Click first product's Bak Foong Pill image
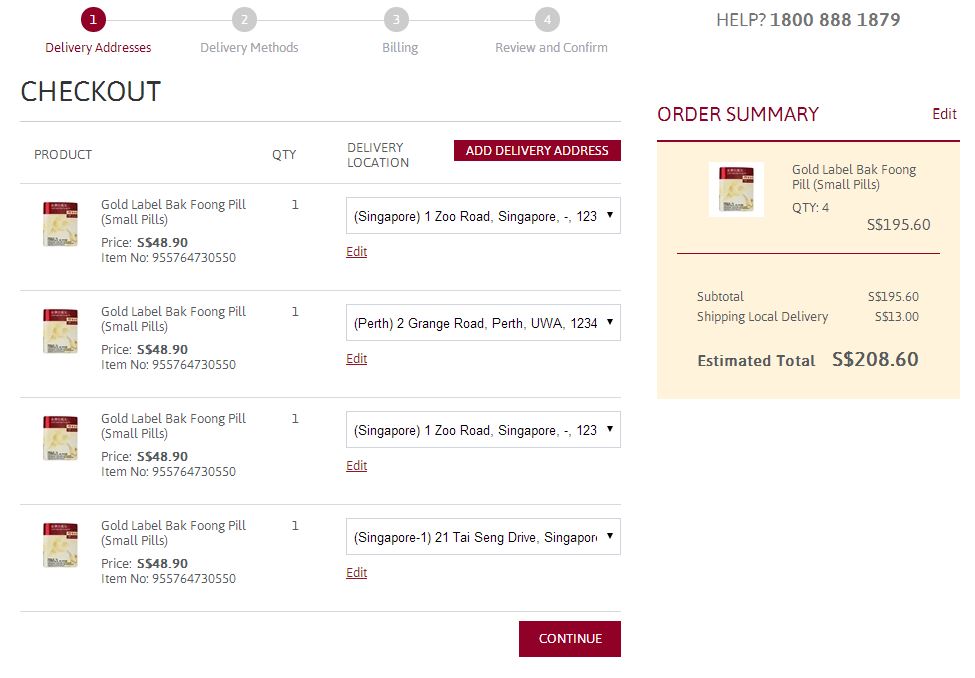 point(60,224)
